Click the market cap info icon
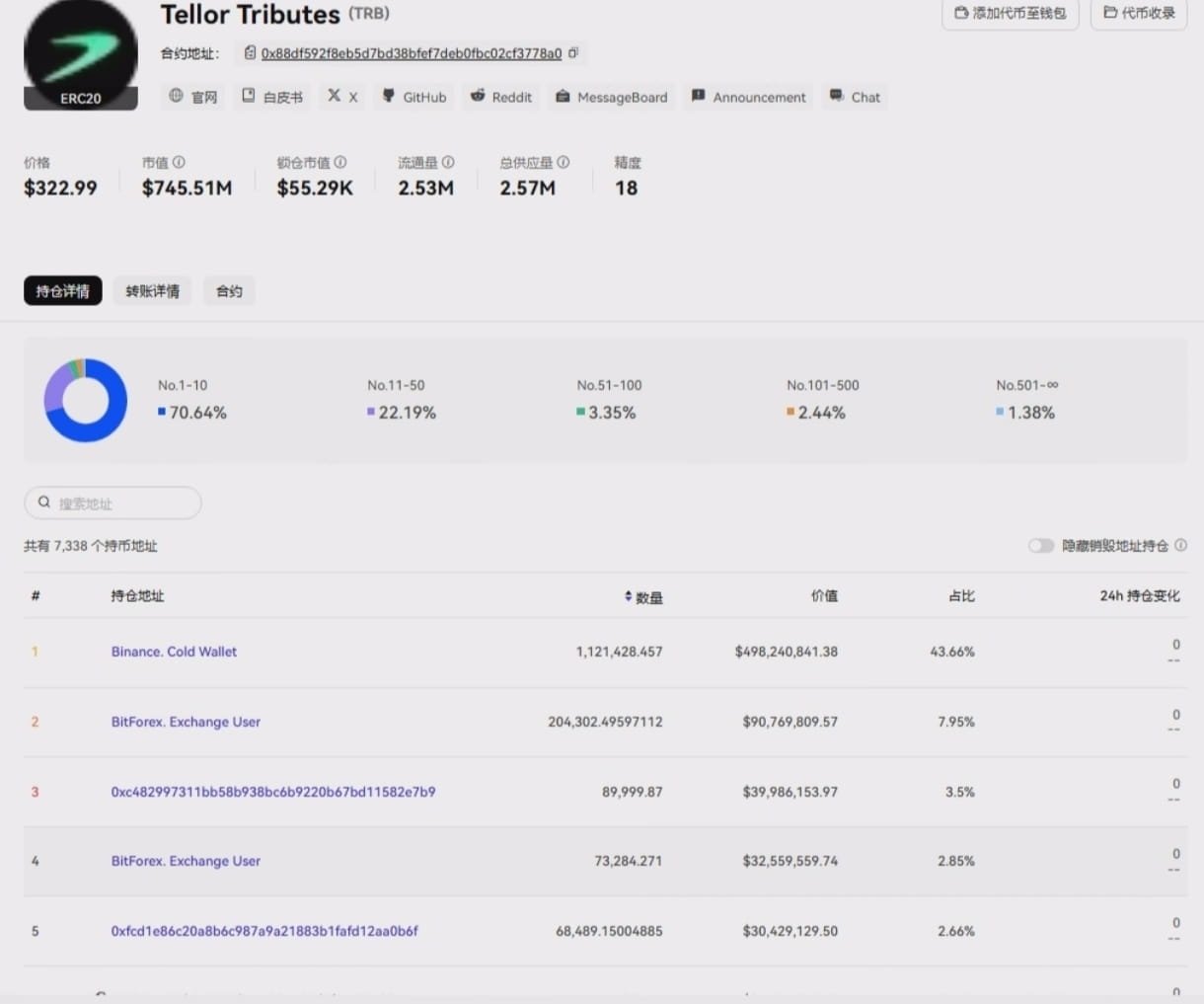Screen dimensions: 1204x1004 coord(179,162)
